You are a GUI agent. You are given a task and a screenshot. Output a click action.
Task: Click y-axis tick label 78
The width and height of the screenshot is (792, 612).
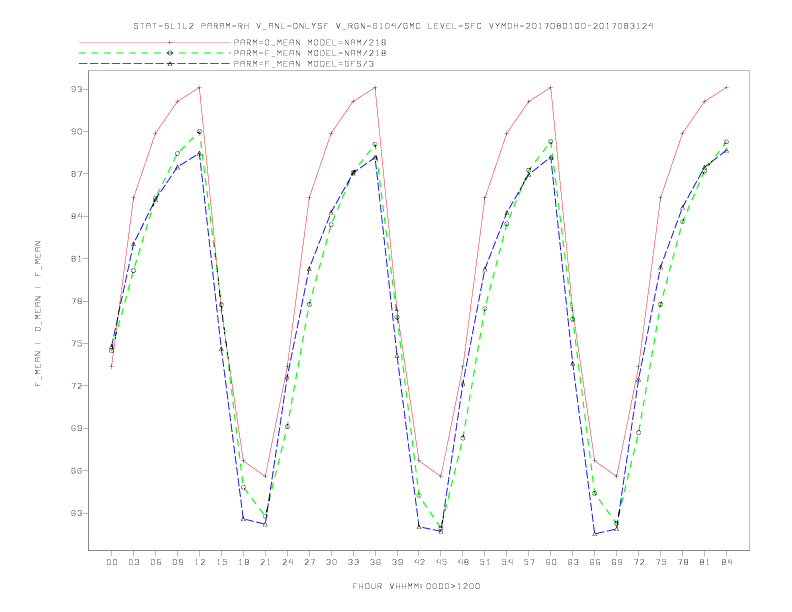tap(76, 301)
